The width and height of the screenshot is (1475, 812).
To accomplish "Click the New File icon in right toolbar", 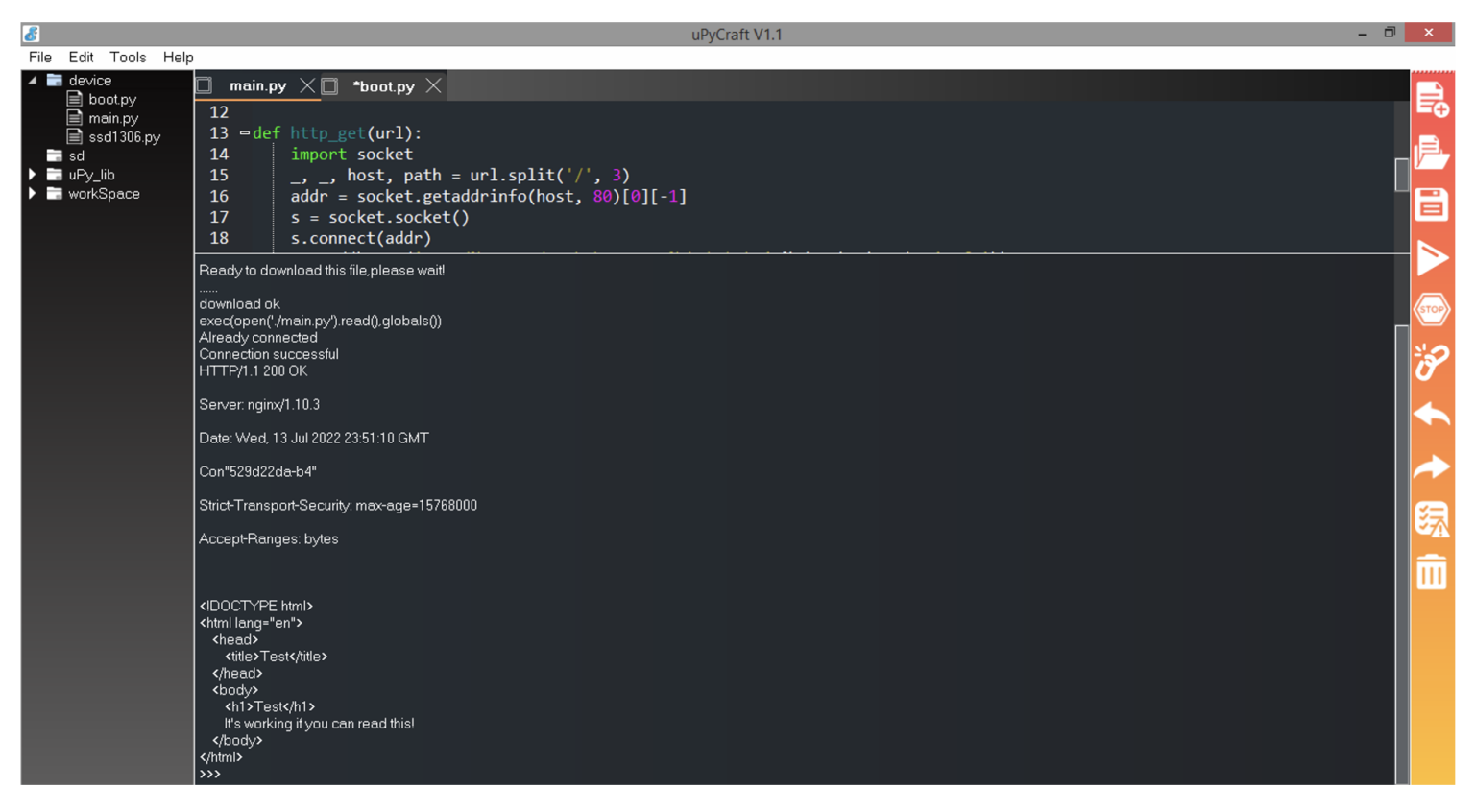I will [x=1431, y=100].
